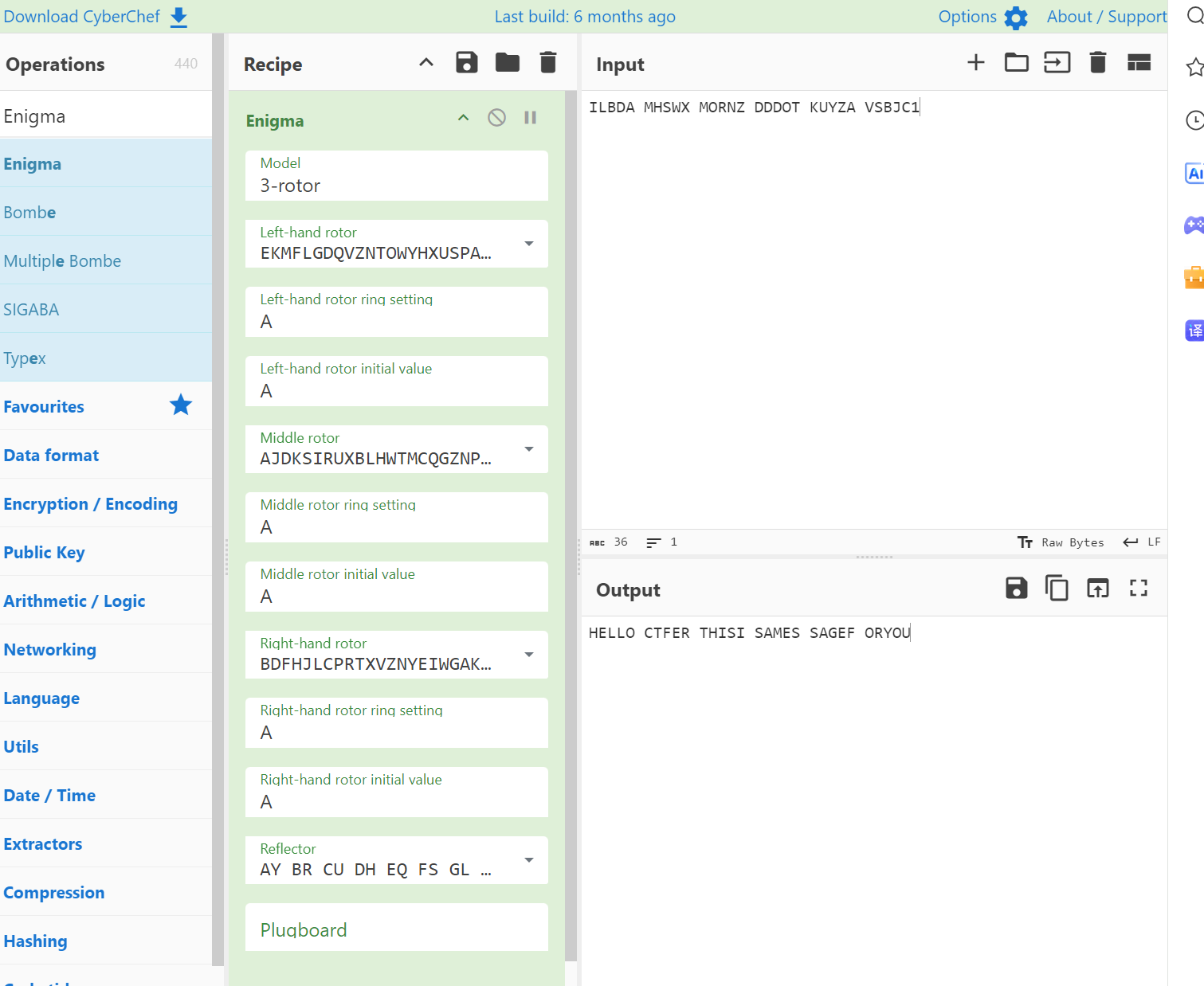Change the LF end-of-line sequence
This screenshot has width=1204, height=986.
click(x=1142, y=542)
